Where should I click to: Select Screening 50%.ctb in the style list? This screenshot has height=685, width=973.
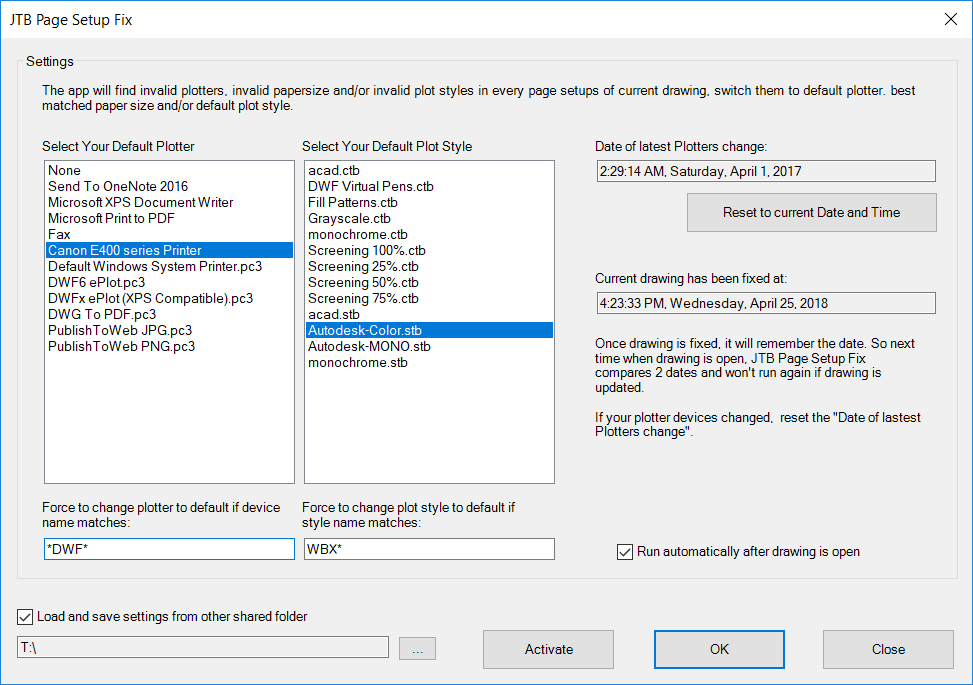coord(366,282)
